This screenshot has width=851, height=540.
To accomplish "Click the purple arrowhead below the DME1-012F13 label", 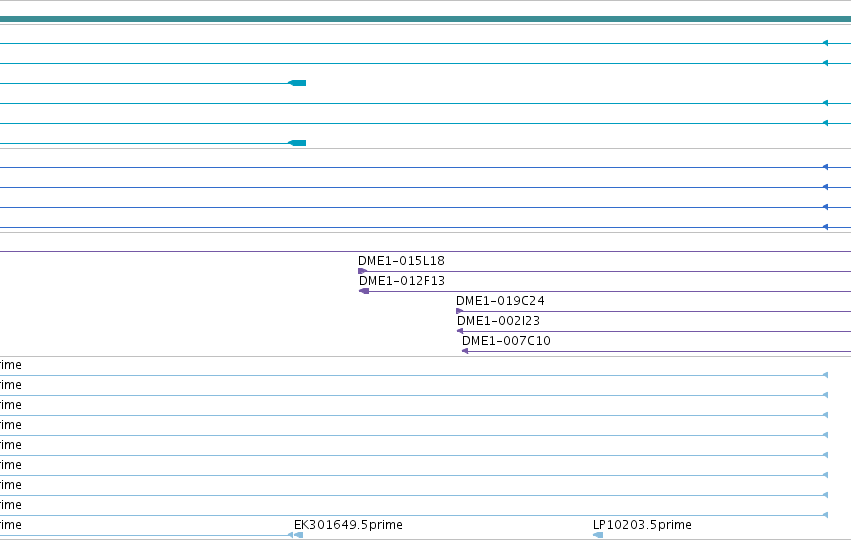I will [x=364, y=291].
